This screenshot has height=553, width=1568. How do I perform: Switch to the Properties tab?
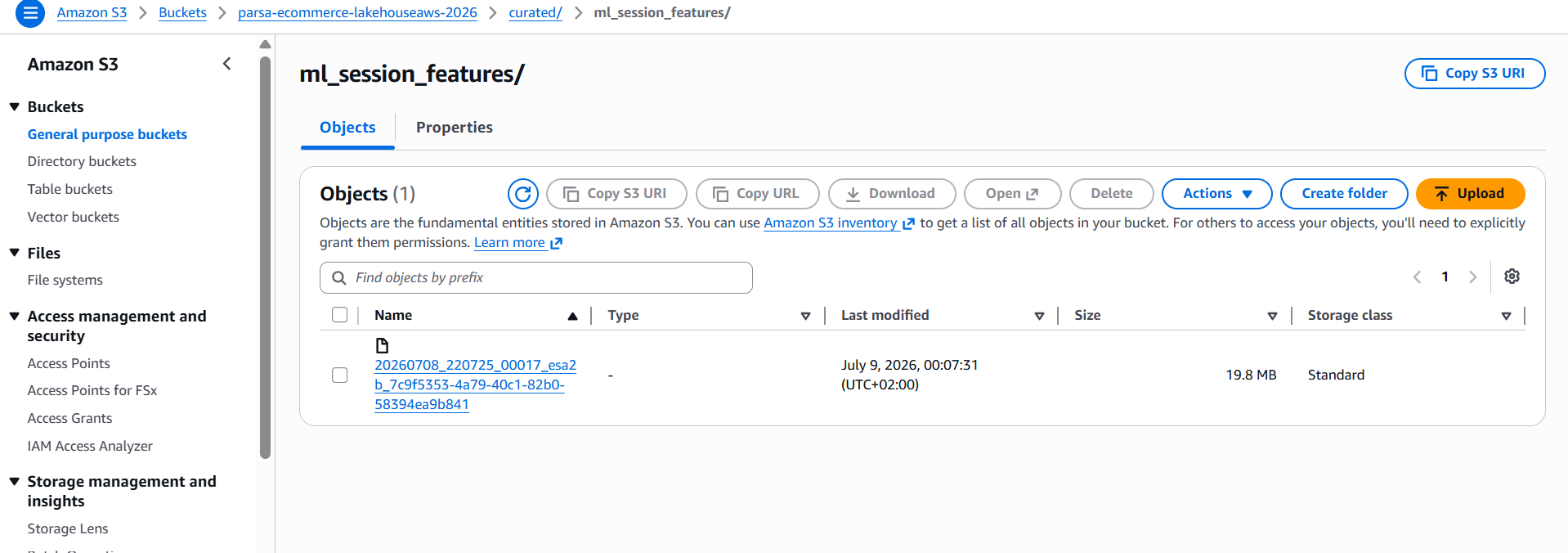click(x=455, y=128)
